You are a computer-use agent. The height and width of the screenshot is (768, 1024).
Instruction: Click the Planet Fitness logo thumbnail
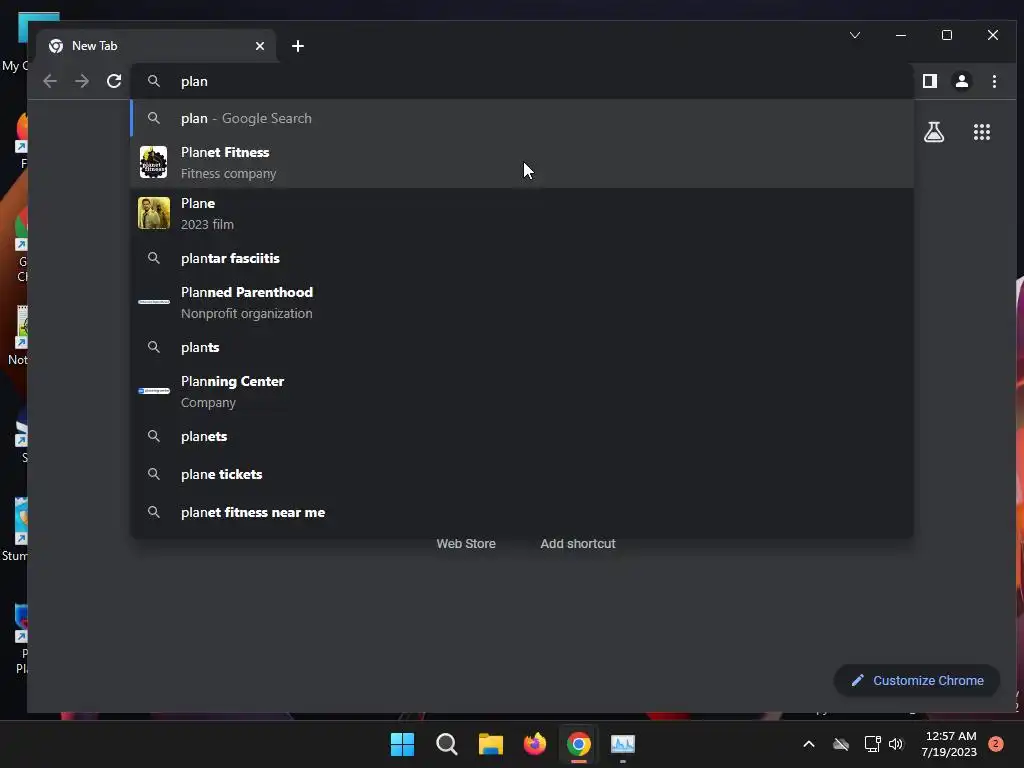click(x=153, y=162)
